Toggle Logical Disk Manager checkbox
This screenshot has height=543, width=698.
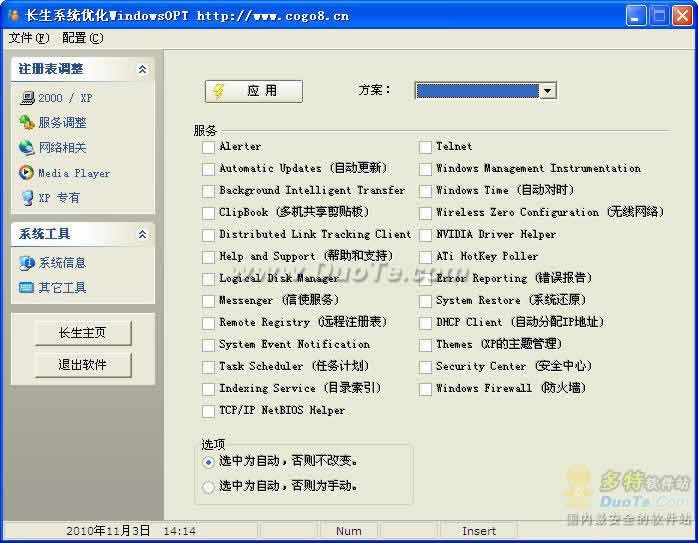(208, 279)
